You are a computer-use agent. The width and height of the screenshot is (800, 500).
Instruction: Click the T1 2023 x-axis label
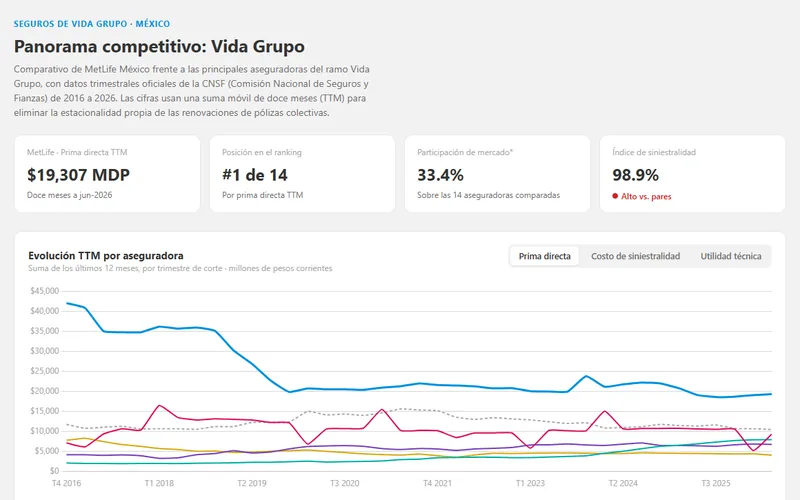coord(530,483)
